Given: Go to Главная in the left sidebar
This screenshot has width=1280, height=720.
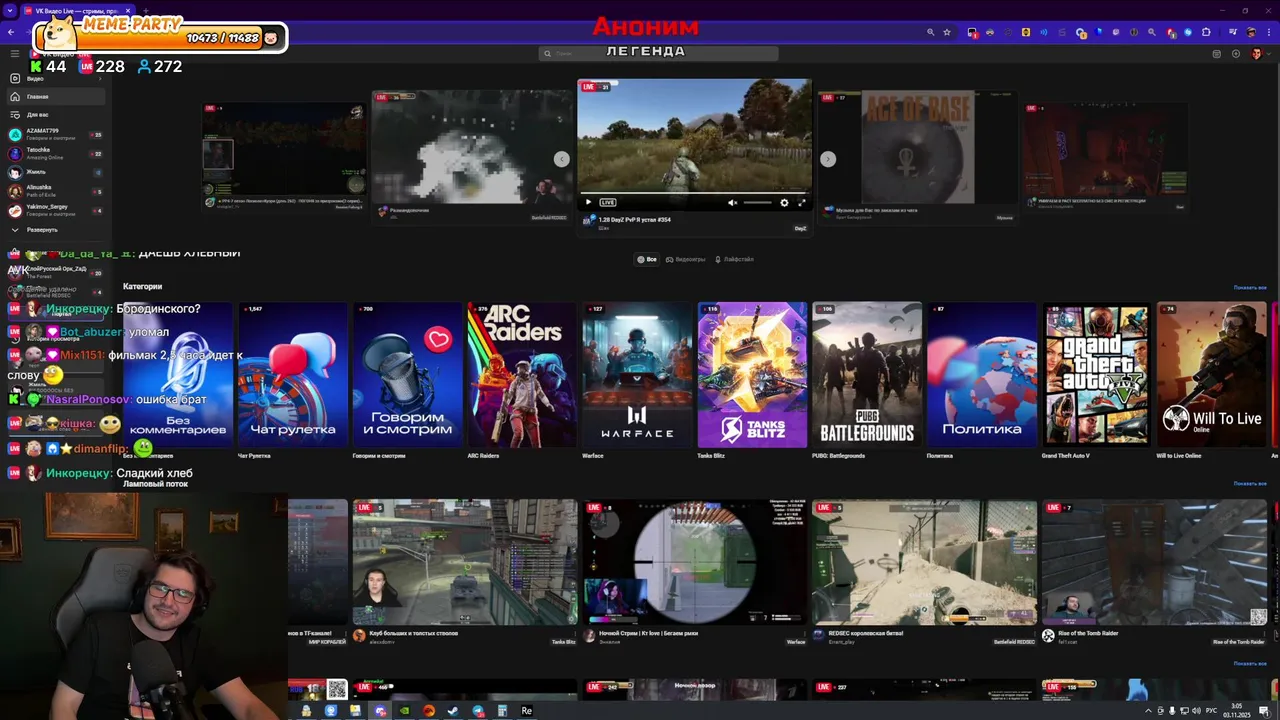Looking at the screenshot, I should tap(55, 97).
